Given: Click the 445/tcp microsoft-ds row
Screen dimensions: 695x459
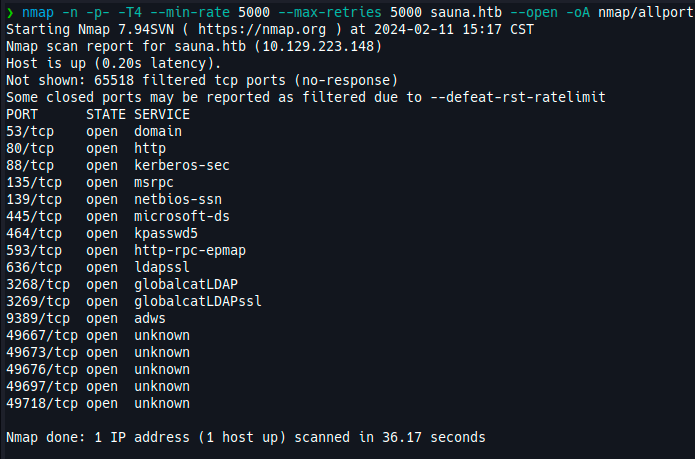Looking at the screenshot, I should point(118,216).
